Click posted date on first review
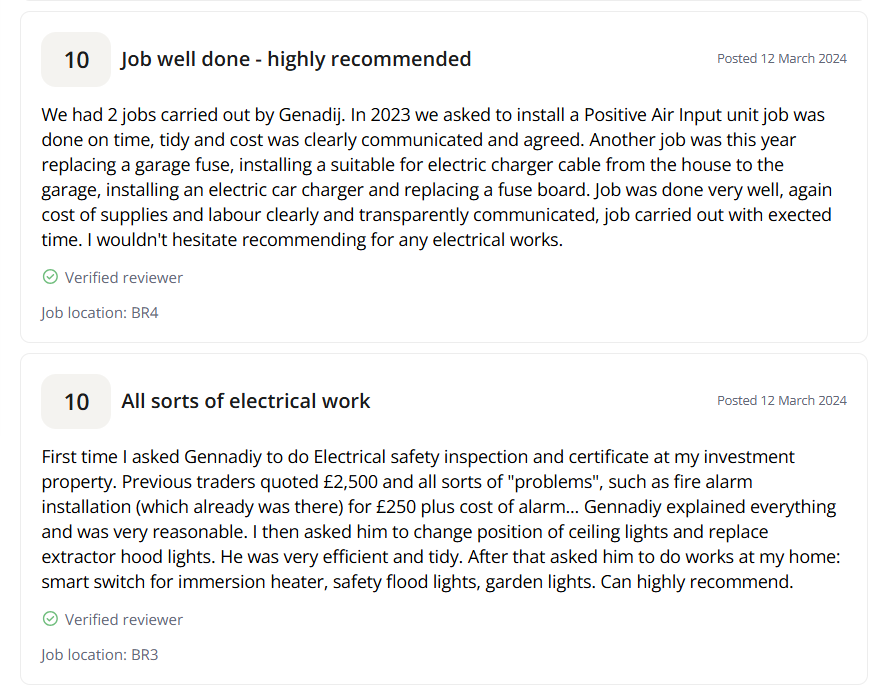 click(782, 58)
